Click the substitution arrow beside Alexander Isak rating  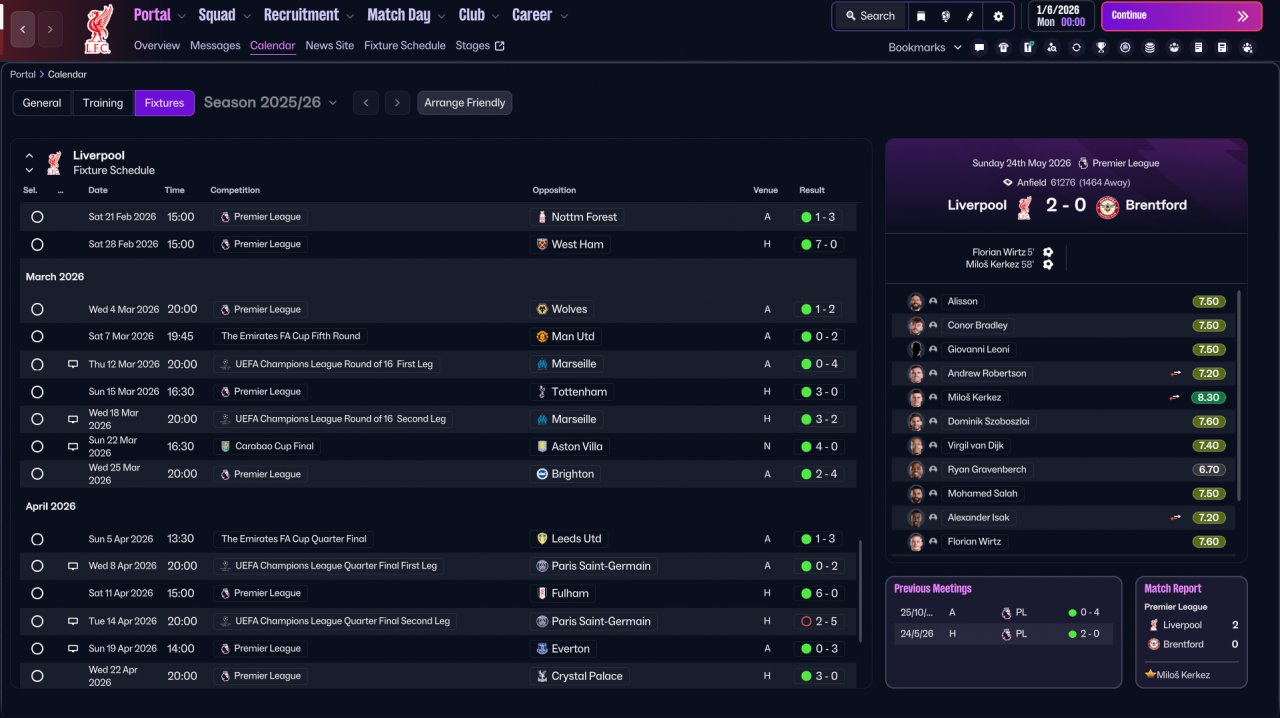coord(1176,517)
